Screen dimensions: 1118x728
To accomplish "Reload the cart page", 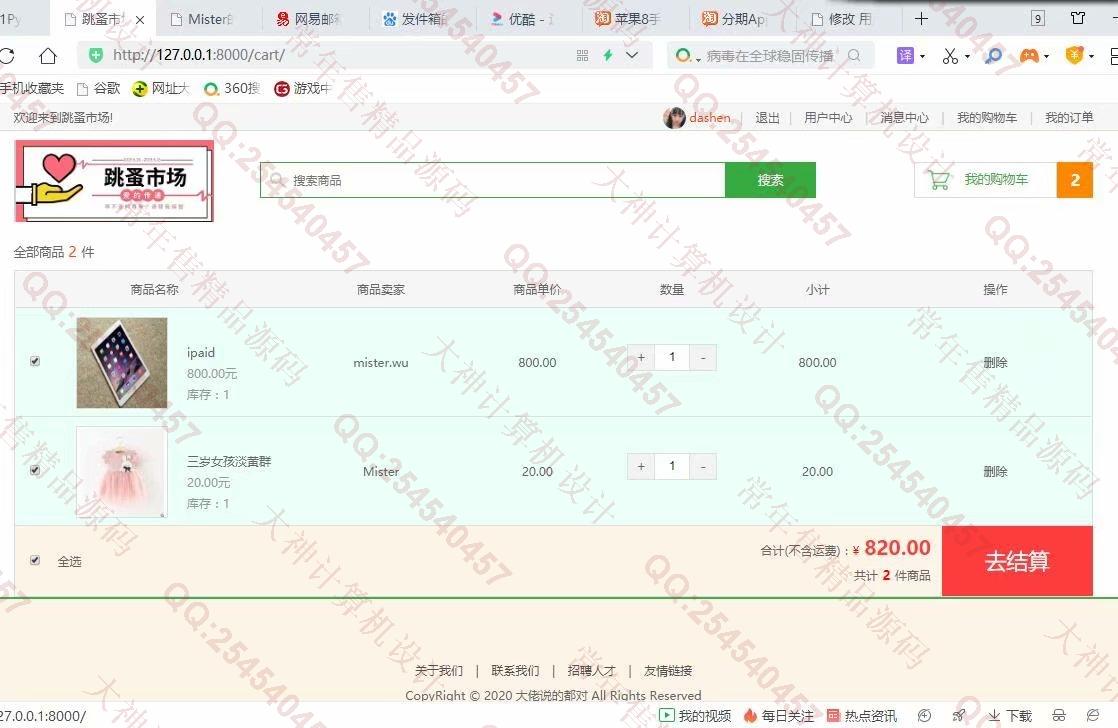I will (6, 56).
